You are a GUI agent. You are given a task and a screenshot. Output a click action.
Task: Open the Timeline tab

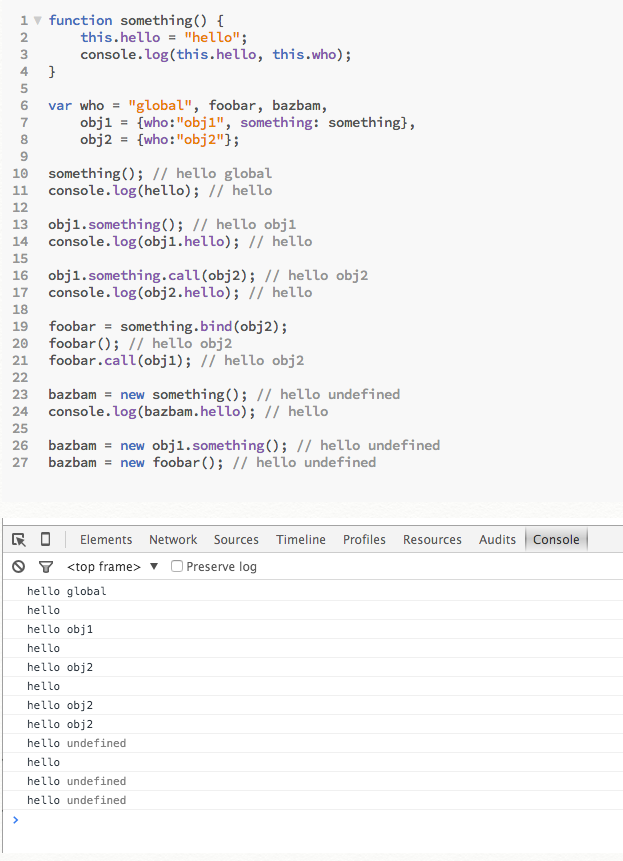301,540
